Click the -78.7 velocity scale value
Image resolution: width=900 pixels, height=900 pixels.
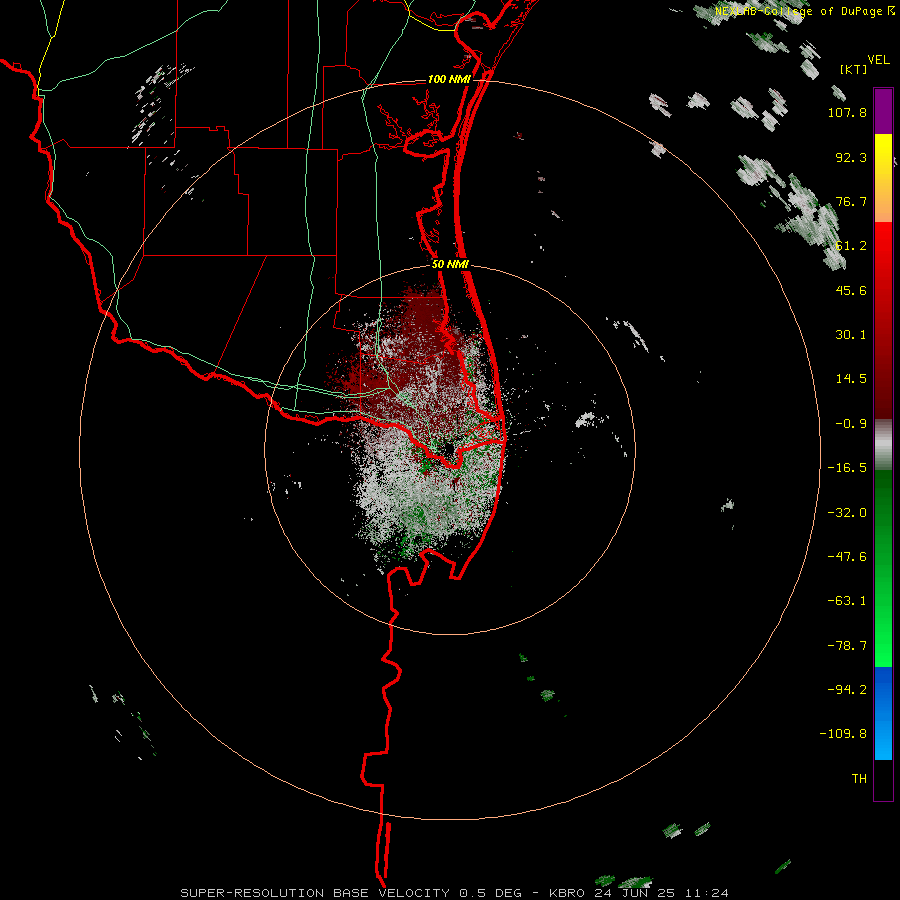coord(847,646)
